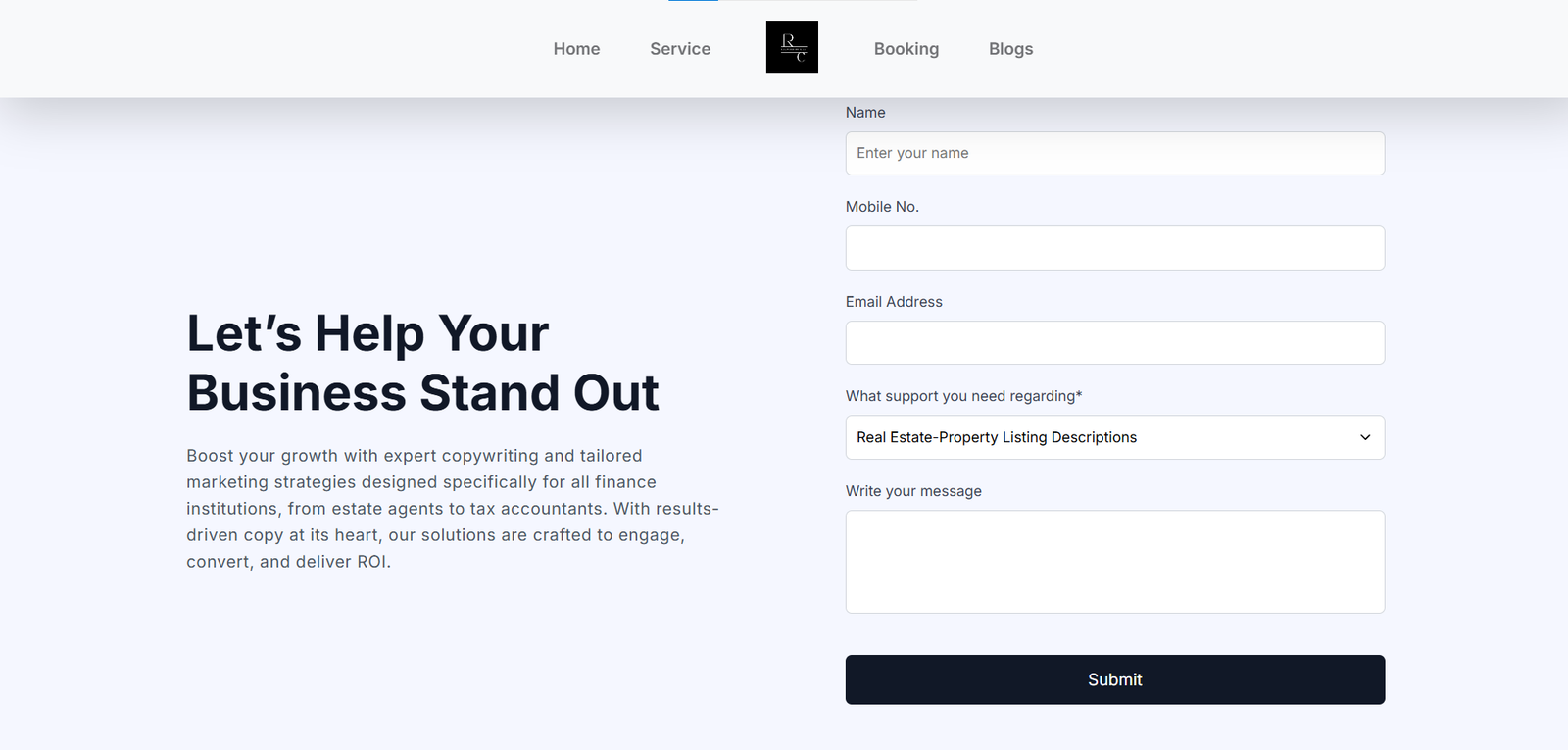Image resolution: width=1568 pixels, height=750 pixels.
Task: Focus the 'Enter your name' input field
Action: [x=1114, y=154]
